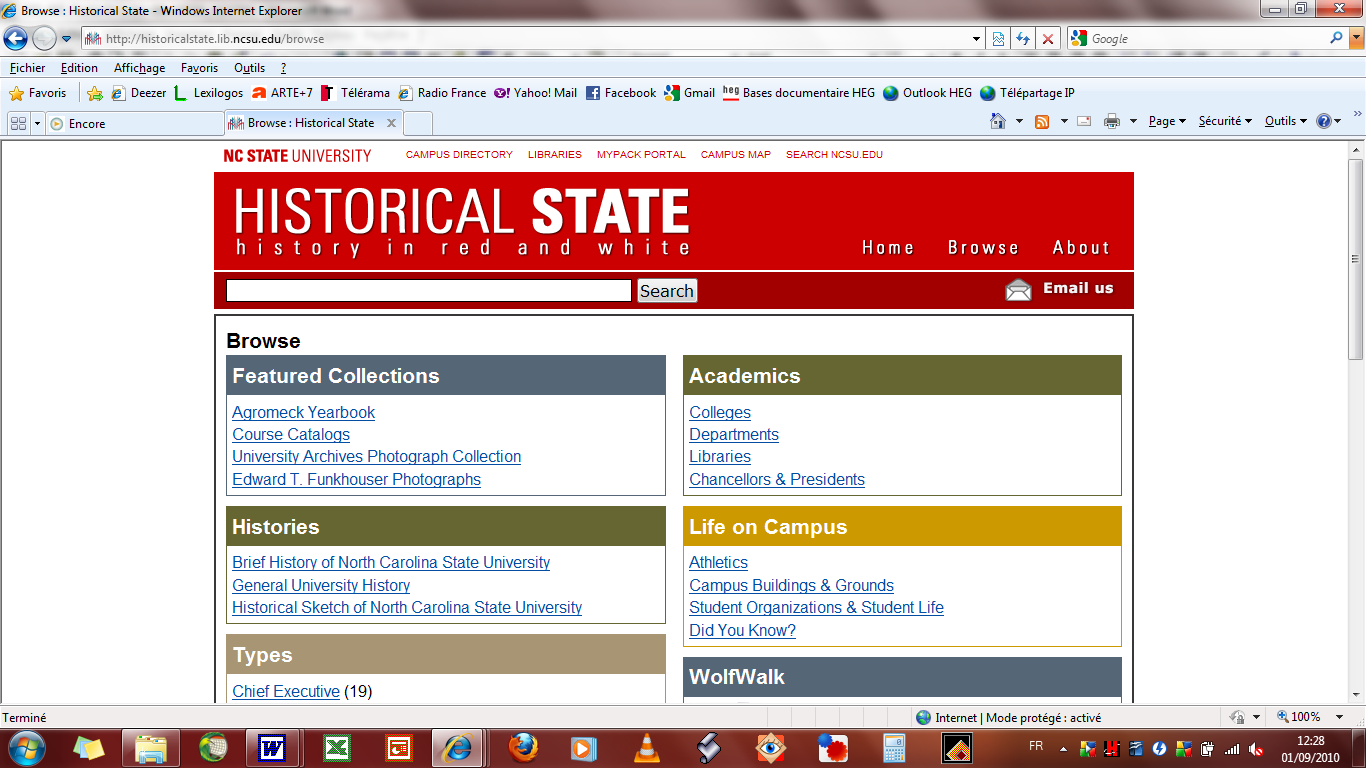Click the Add to Favorites Bar star icon

click(x=95, y=93)
